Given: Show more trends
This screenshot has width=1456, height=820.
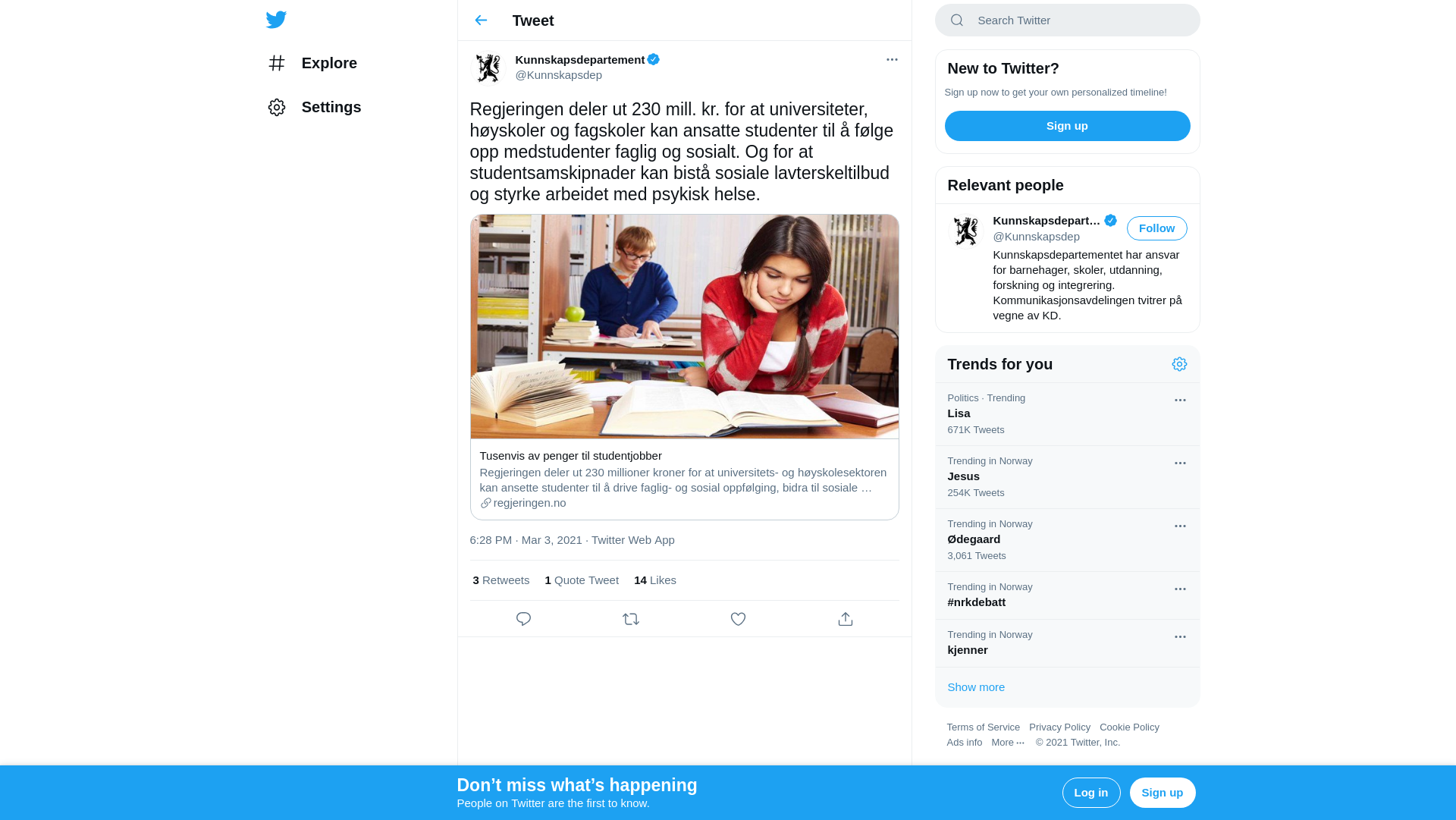Looking at the screenshot, I should (976, 687).
